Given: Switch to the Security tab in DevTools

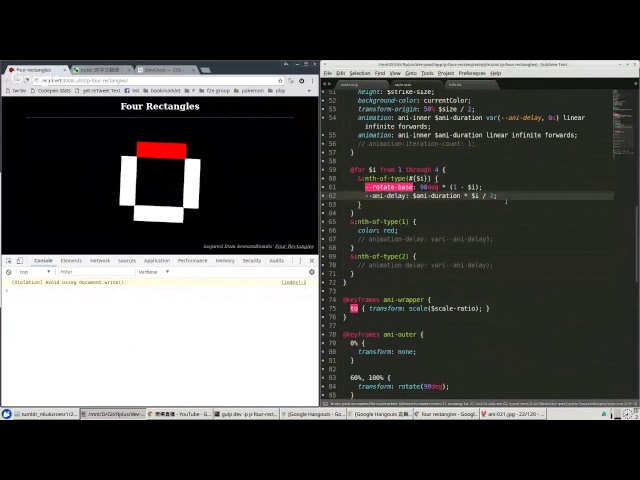Looking at the screenshot, I should pyautogui.click(x=251, y=261).
